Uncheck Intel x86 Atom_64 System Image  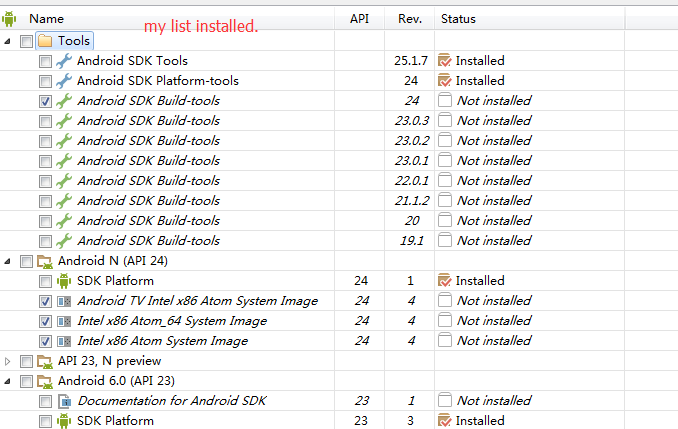coord(45,321)
